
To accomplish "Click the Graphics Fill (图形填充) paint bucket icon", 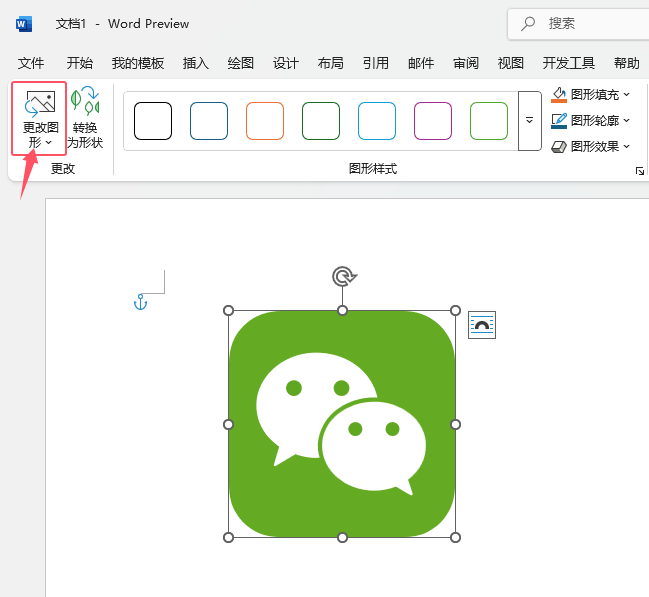I will coord(559,95).
